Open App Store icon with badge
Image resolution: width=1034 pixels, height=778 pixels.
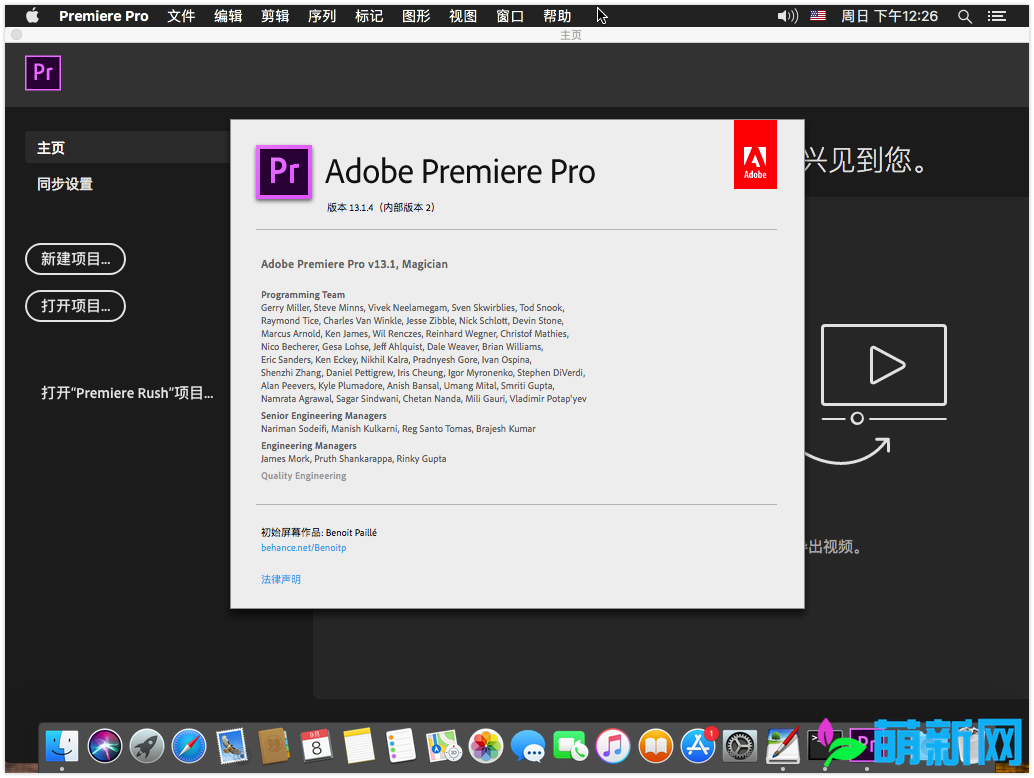click(x=698, y=746)
